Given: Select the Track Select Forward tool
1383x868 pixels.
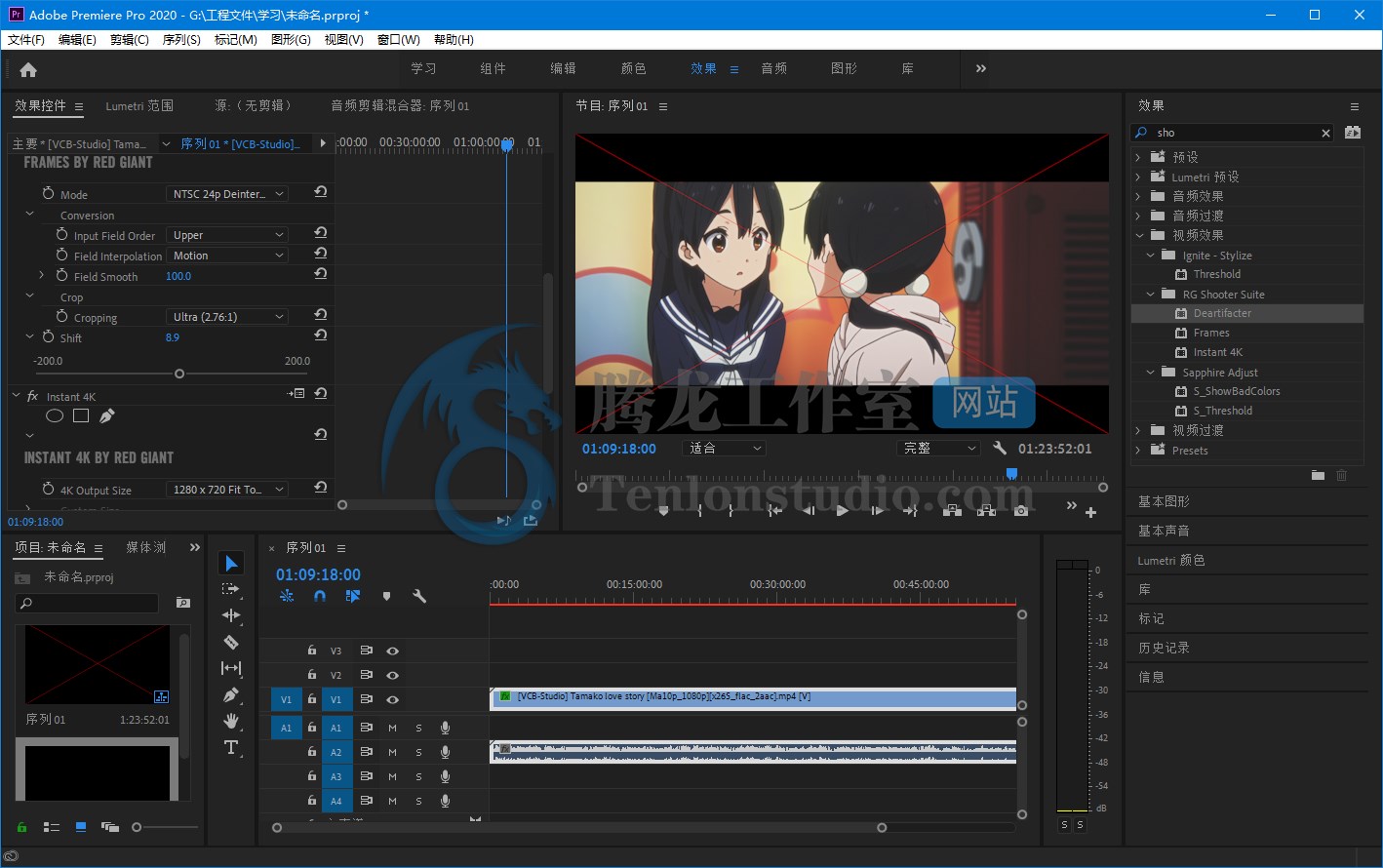Looking at the screenshot, I should [231, 589].
